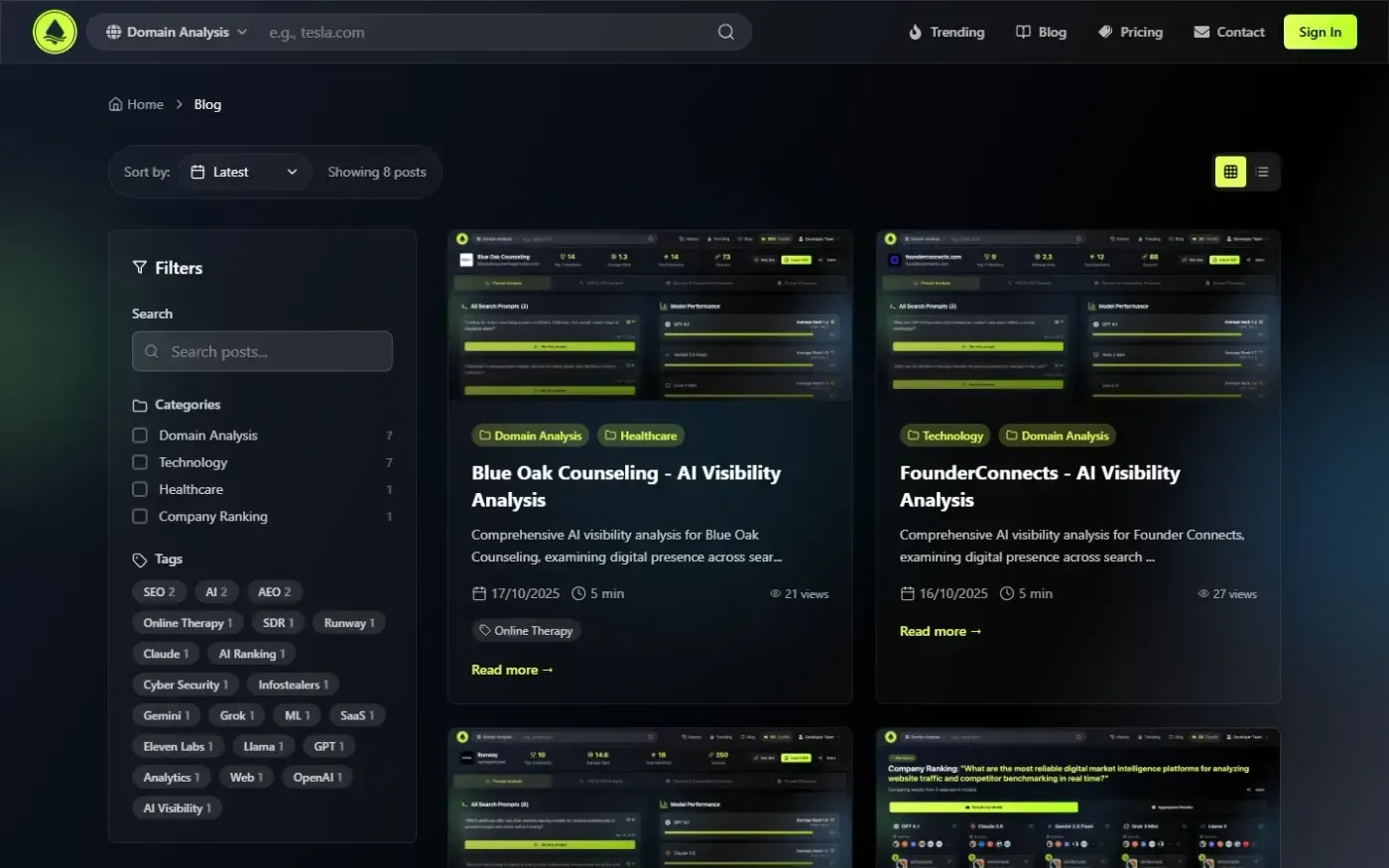This screenshot has width=1389, height=868.
Task: Select the AI Visibility tag
Action: (178, 808)
